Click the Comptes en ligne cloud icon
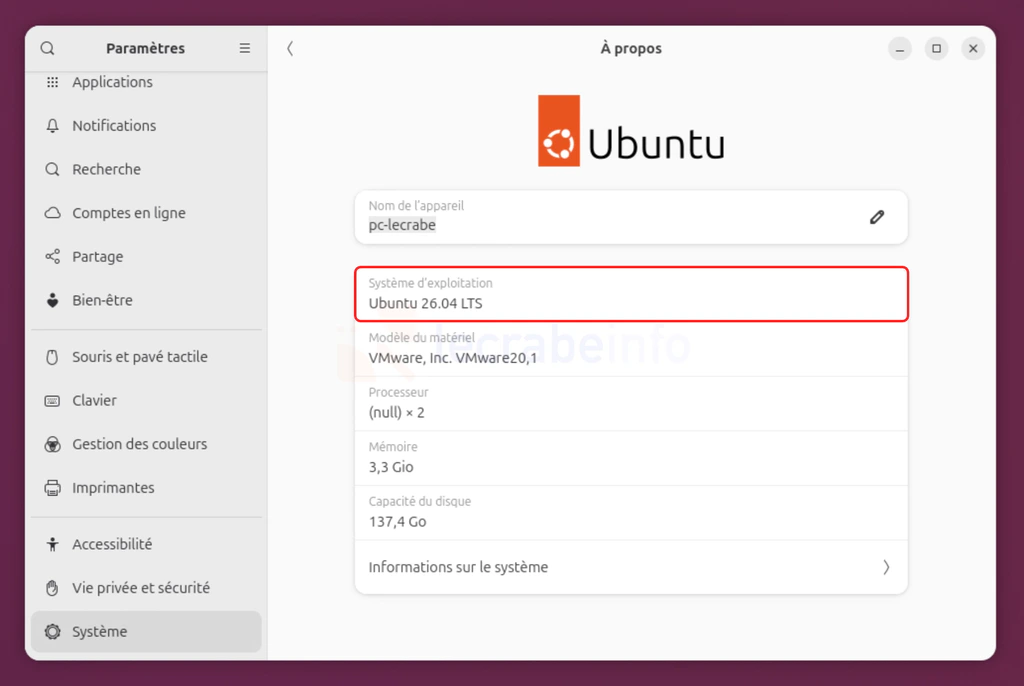 click(x=52, y=213)
